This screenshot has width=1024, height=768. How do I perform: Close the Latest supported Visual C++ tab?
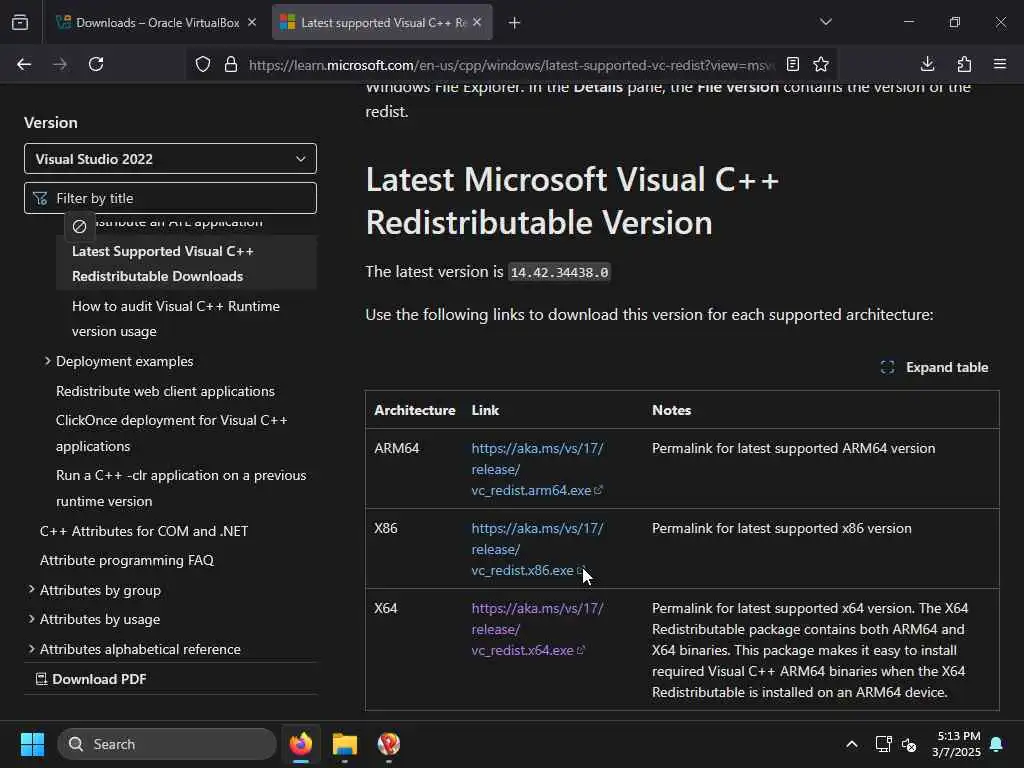click(x=477, y=22)
